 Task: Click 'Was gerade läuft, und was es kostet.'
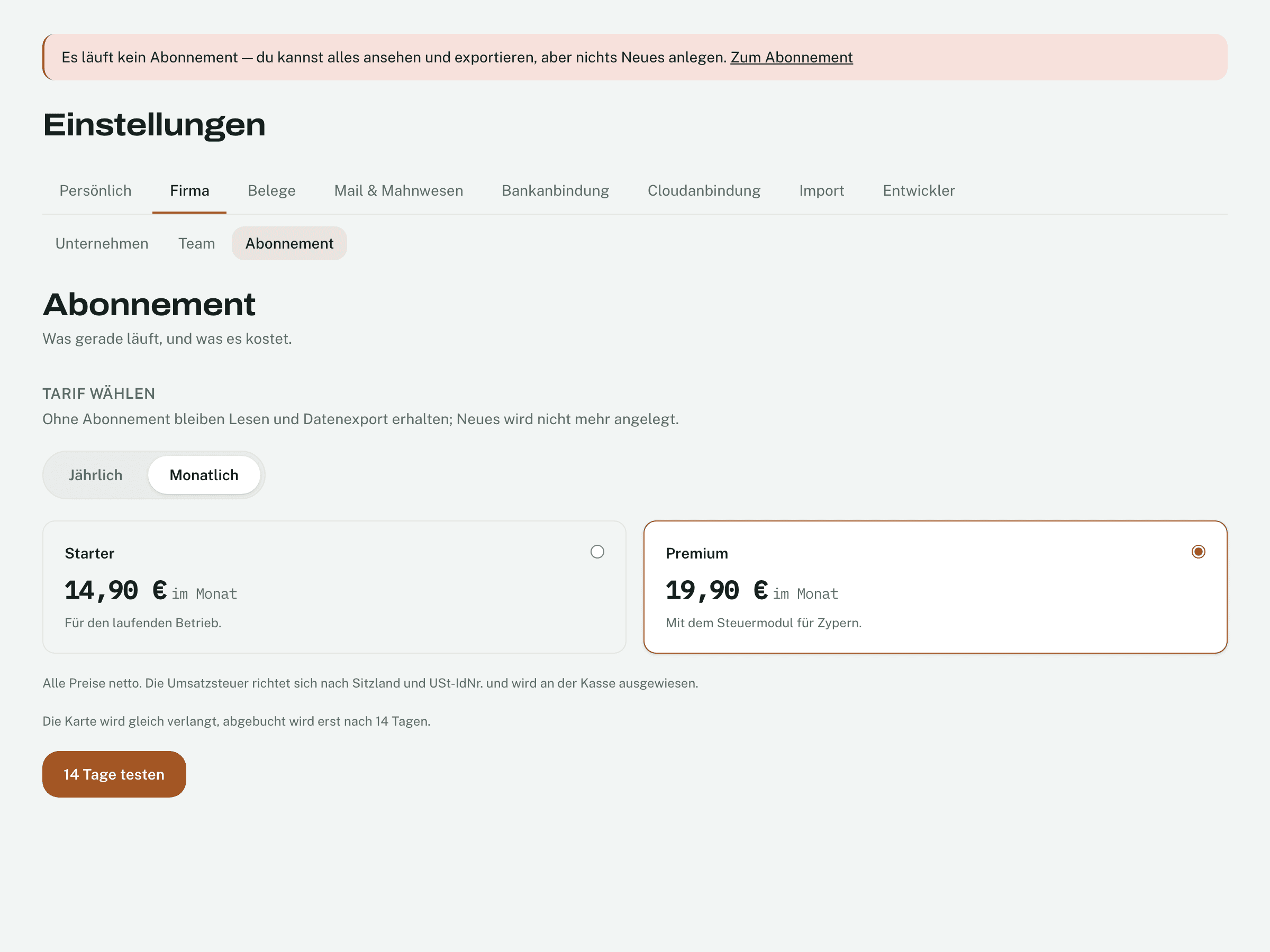tap(167, 339)
